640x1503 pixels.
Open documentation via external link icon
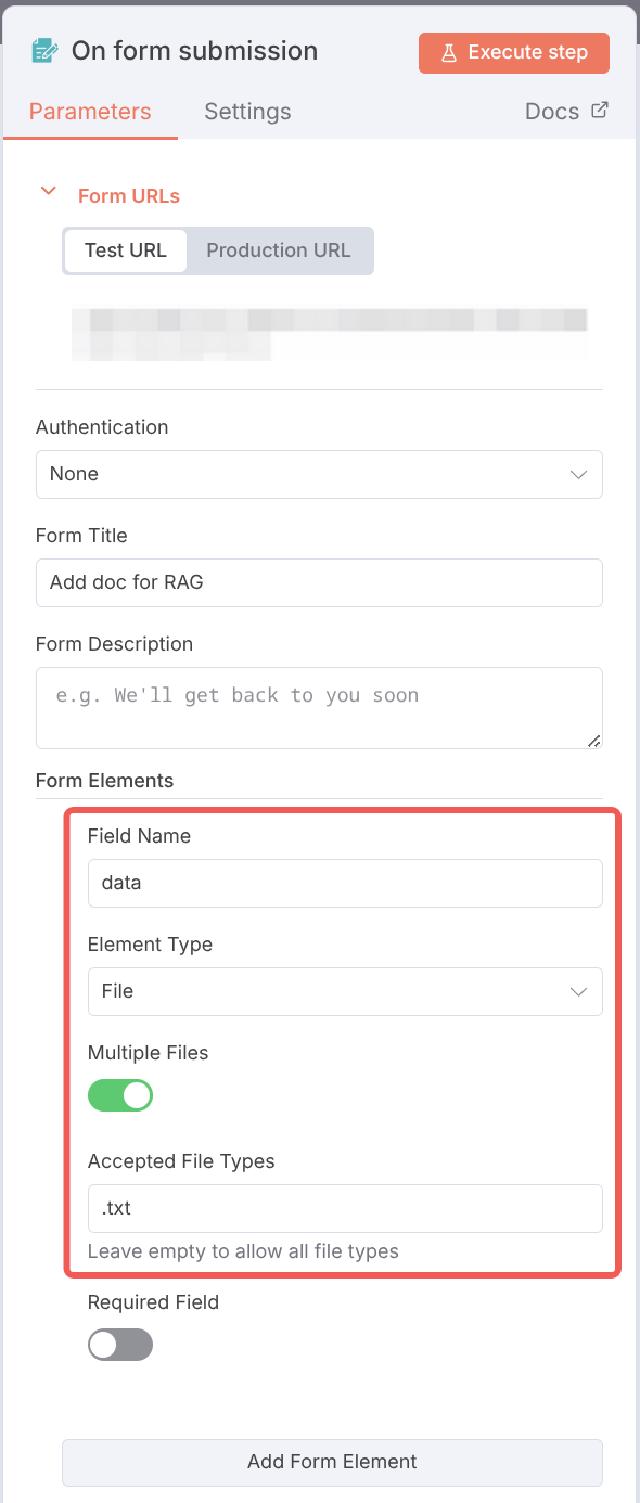(x=599, y=110)
